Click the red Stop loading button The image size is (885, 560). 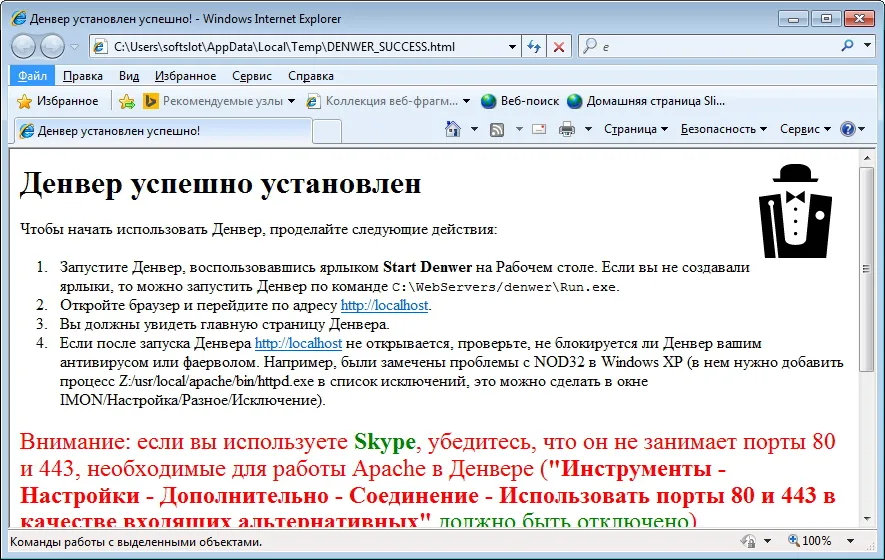(x=559, y=46)
